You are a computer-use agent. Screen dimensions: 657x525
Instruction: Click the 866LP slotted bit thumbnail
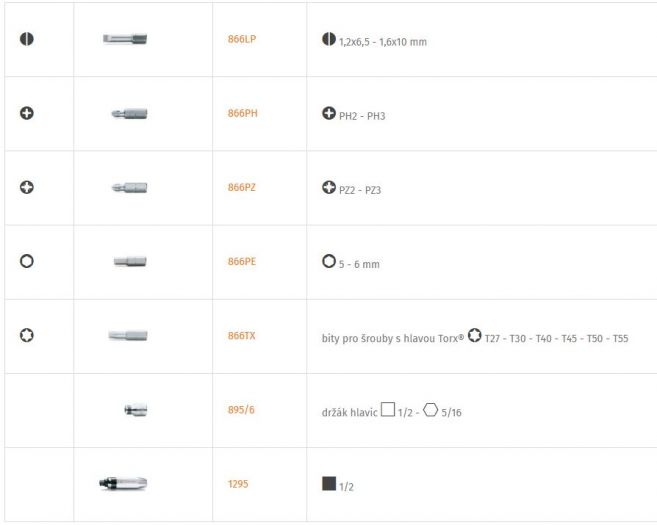pos(125,40)
